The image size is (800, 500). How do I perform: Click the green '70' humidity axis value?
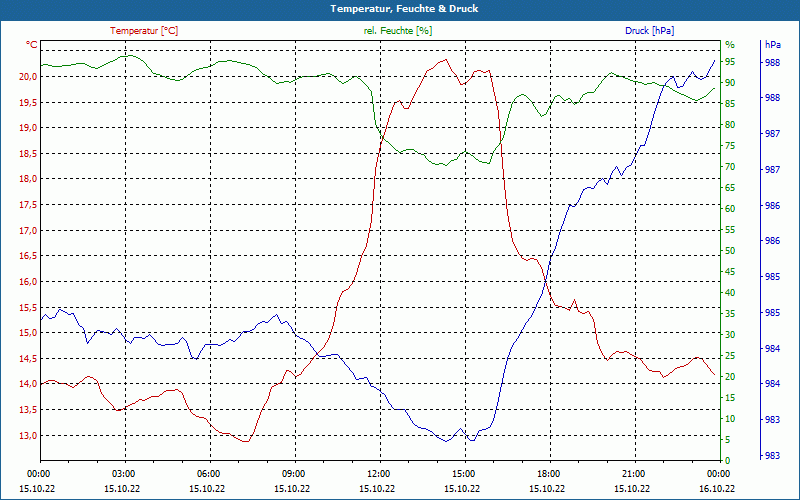[730, 167]
